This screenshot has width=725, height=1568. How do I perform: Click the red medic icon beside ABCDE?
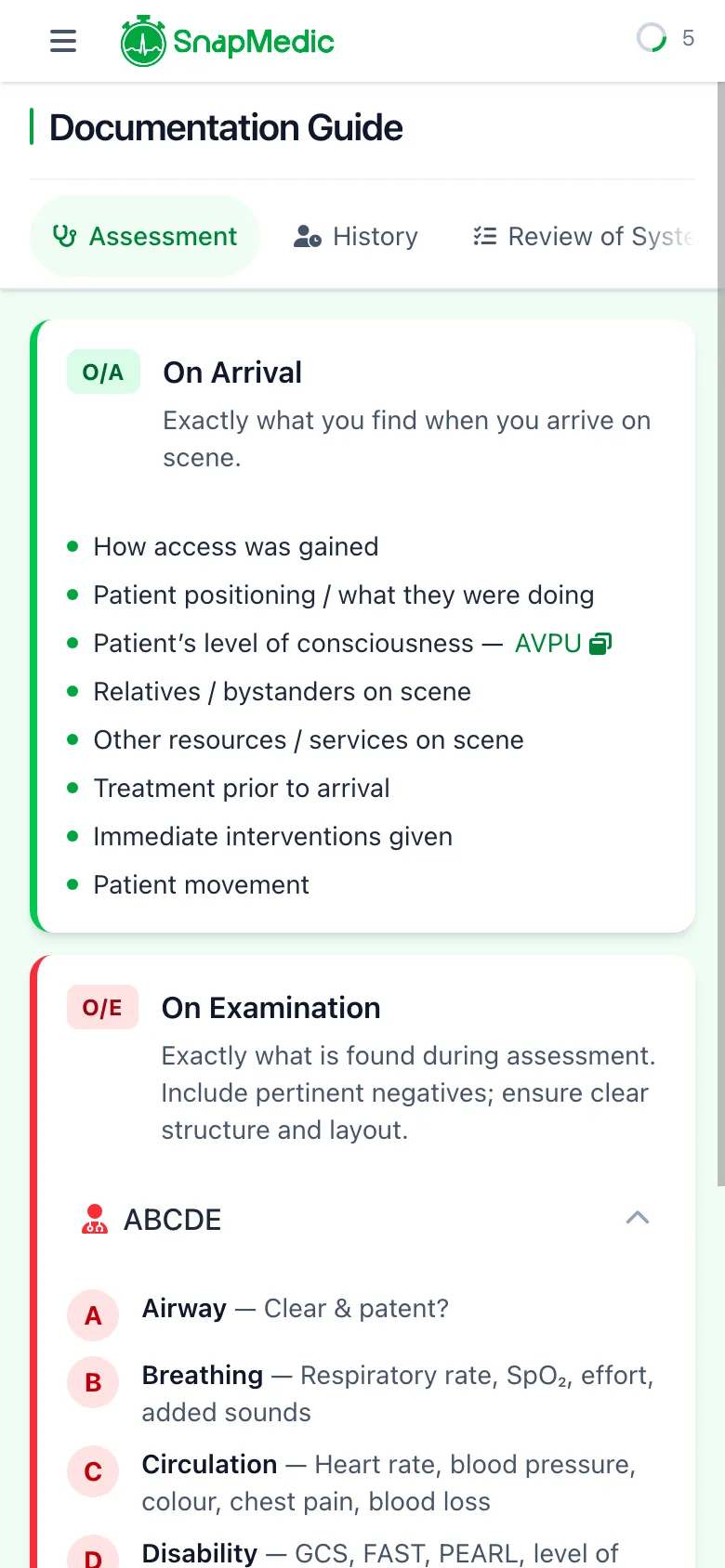[95, 1219]
